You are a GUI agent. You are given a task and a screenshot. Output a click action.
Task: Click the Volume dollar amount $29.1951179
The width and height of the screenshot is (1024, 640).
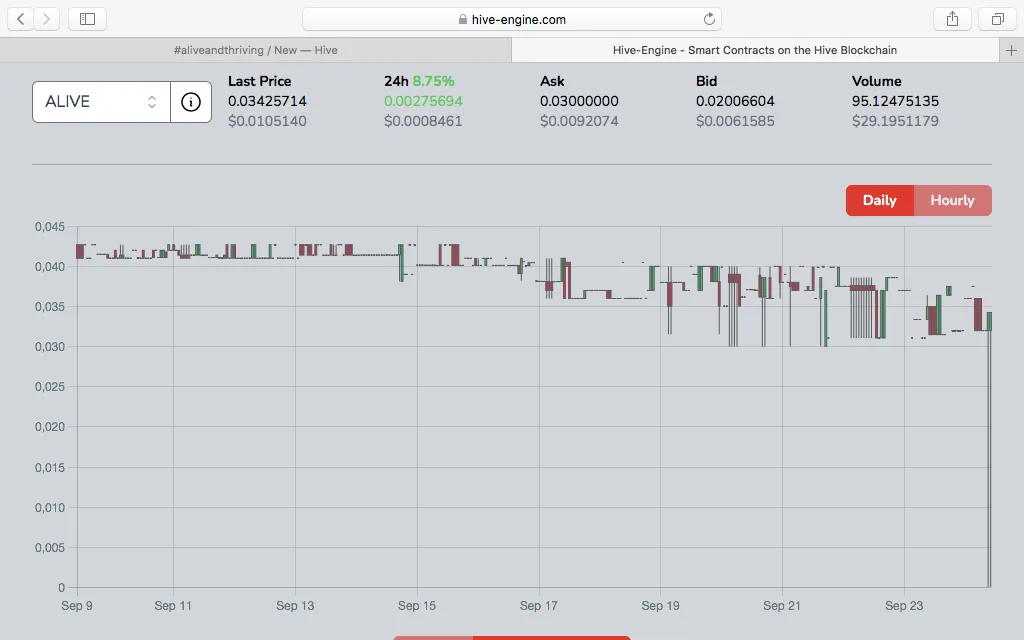click(895, 121)
